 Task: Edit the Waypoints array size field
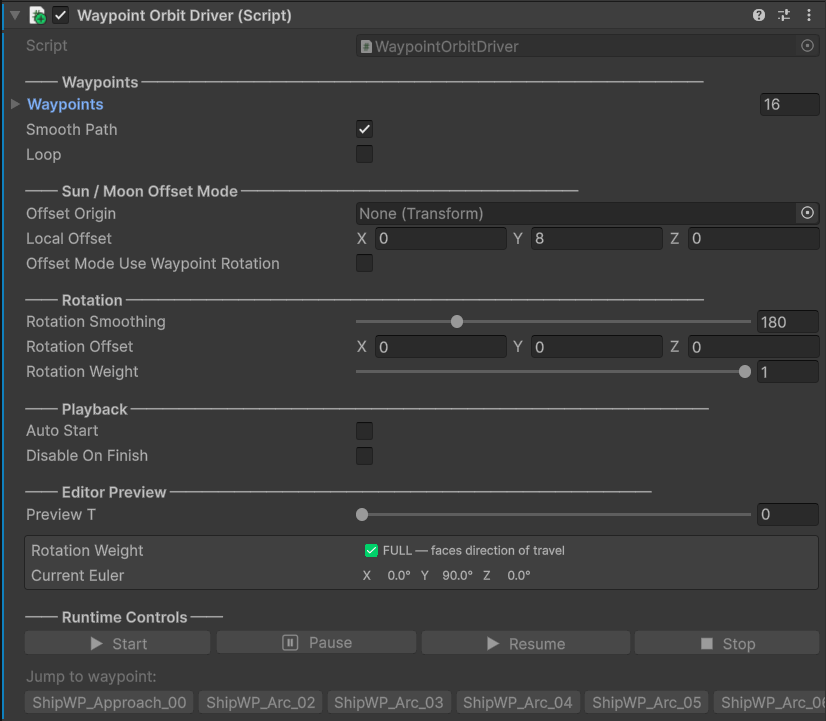(x=789, y=104)
